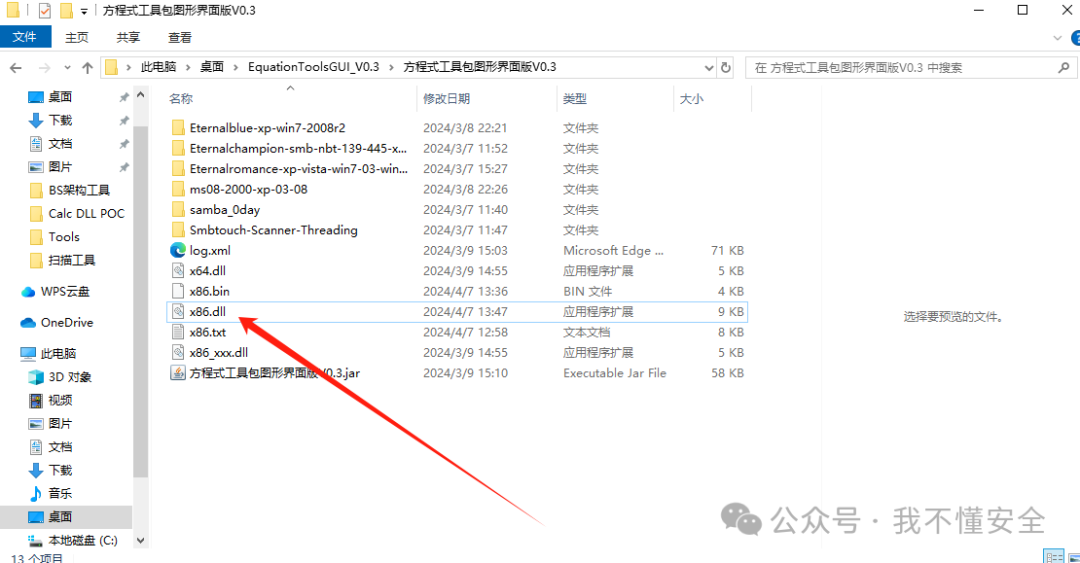The width and height of the screenshot is (1080, 563).
Task: Switch to details view in status bar
Action: pyautogui.click(x=1054, y=557)
